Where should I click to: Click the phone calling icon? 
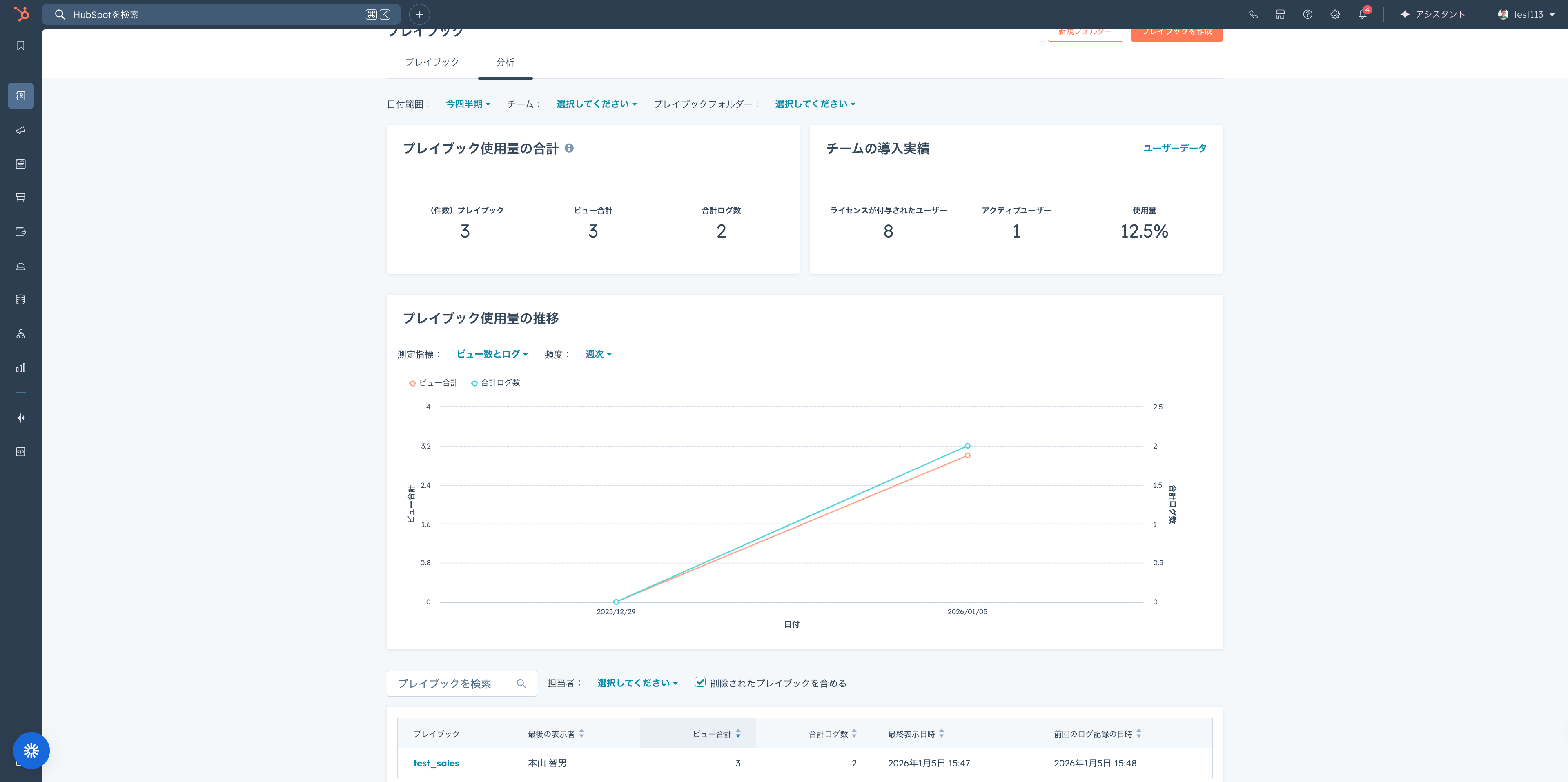pyautogui.click(x=1253, y=14)
